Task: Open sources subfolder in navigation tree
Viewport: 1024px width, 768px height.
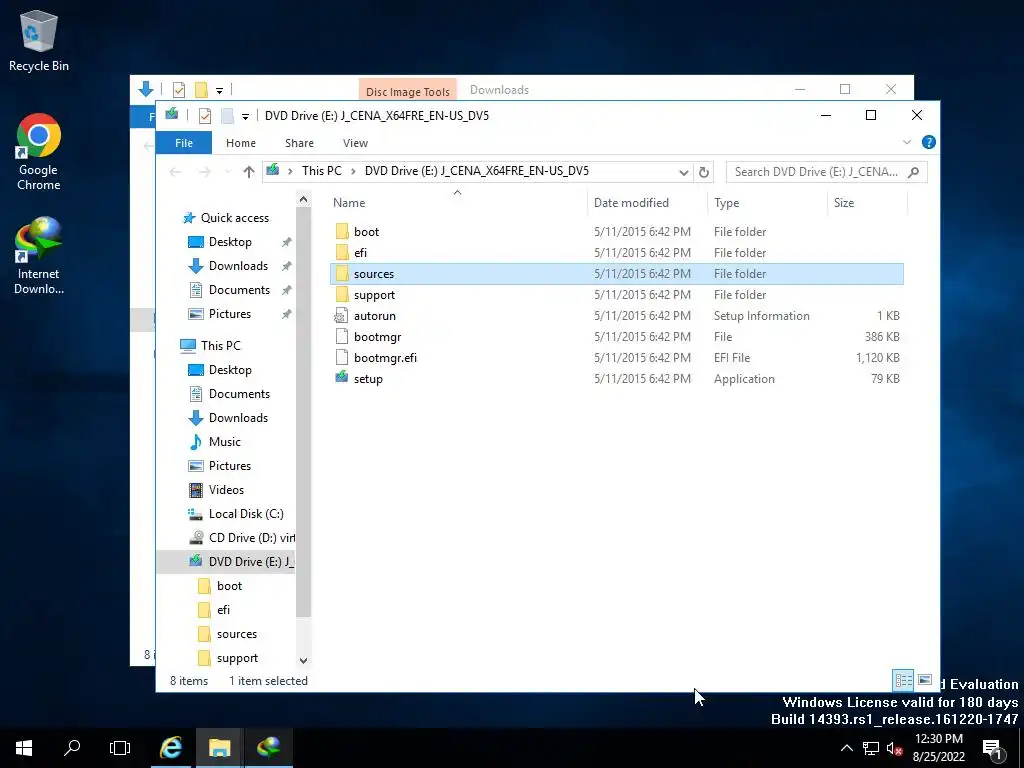Action: click(x=236, y=634)
